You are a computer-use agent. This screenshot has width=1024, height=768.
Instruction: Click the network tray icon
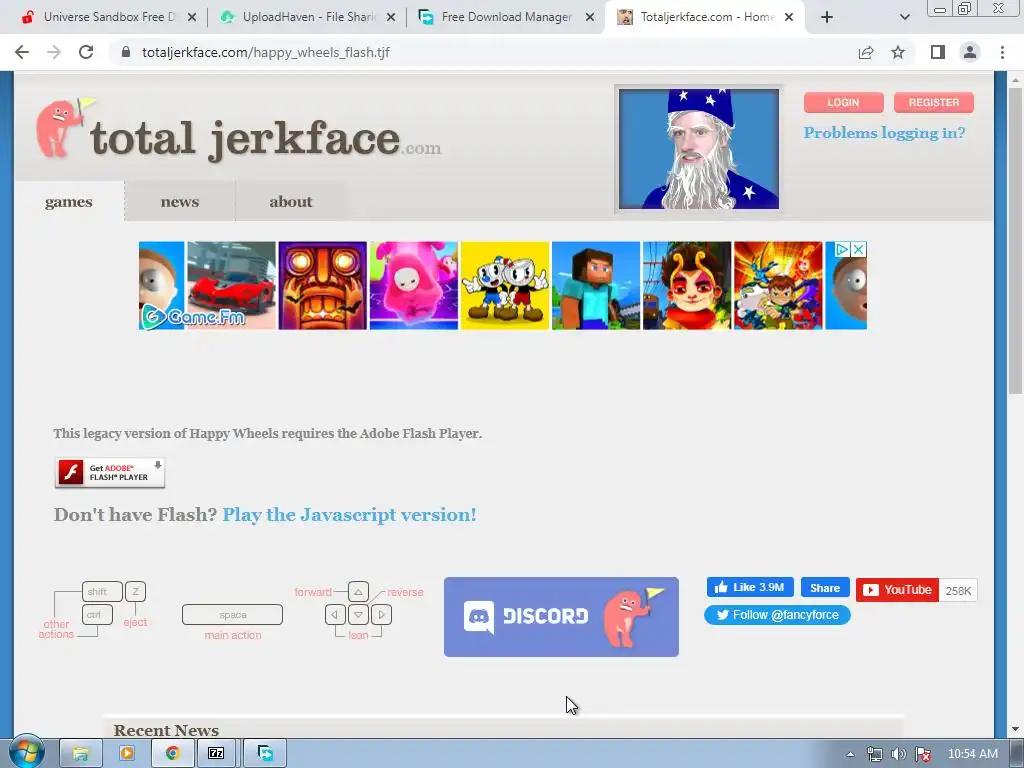click(874, 754)
